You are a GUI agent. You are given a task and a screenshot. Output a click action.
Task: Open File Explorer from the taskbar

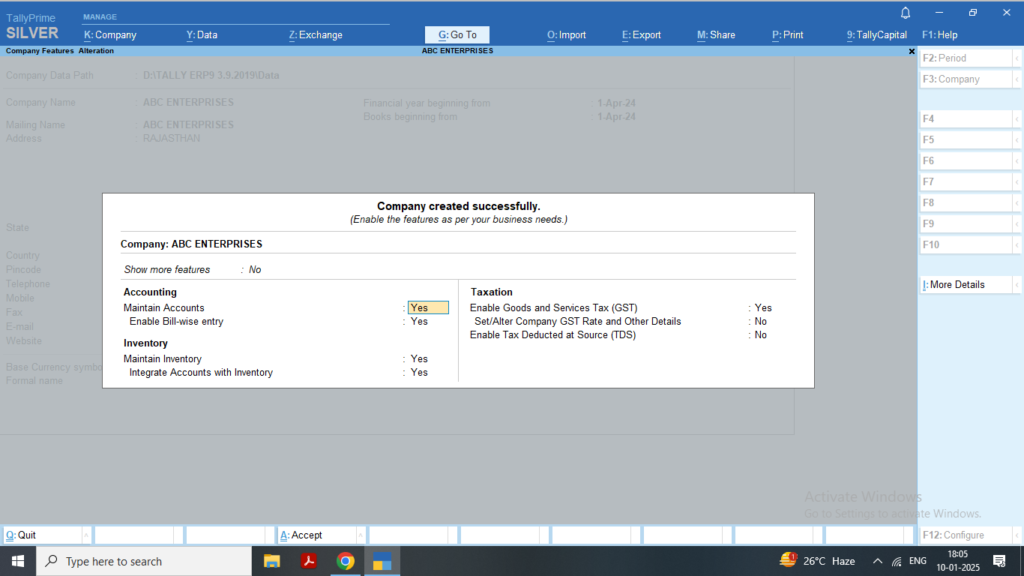[272, 561]
